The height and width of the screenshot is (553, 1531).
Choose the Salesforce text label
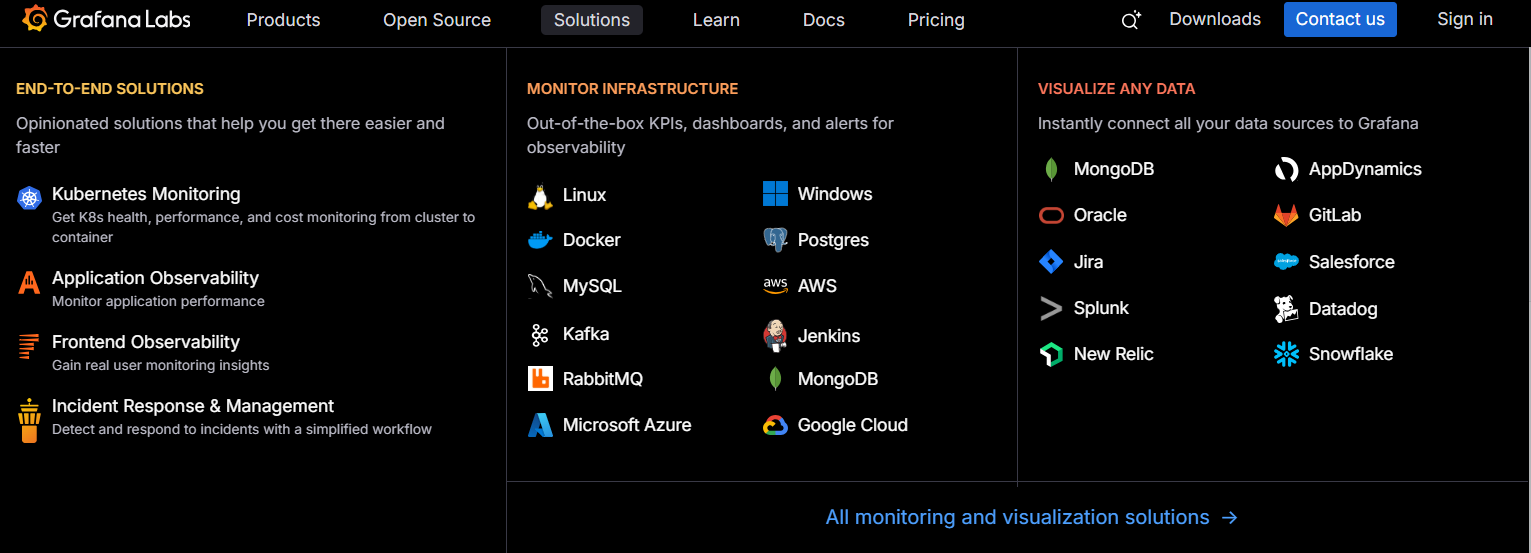point(1352,262)
